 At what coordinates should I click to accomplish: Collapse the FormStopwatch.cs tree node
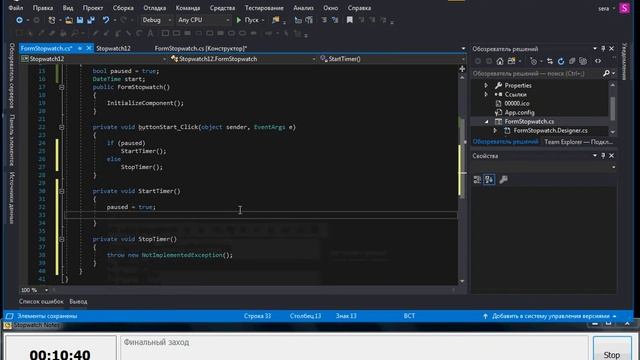[487, 122]
